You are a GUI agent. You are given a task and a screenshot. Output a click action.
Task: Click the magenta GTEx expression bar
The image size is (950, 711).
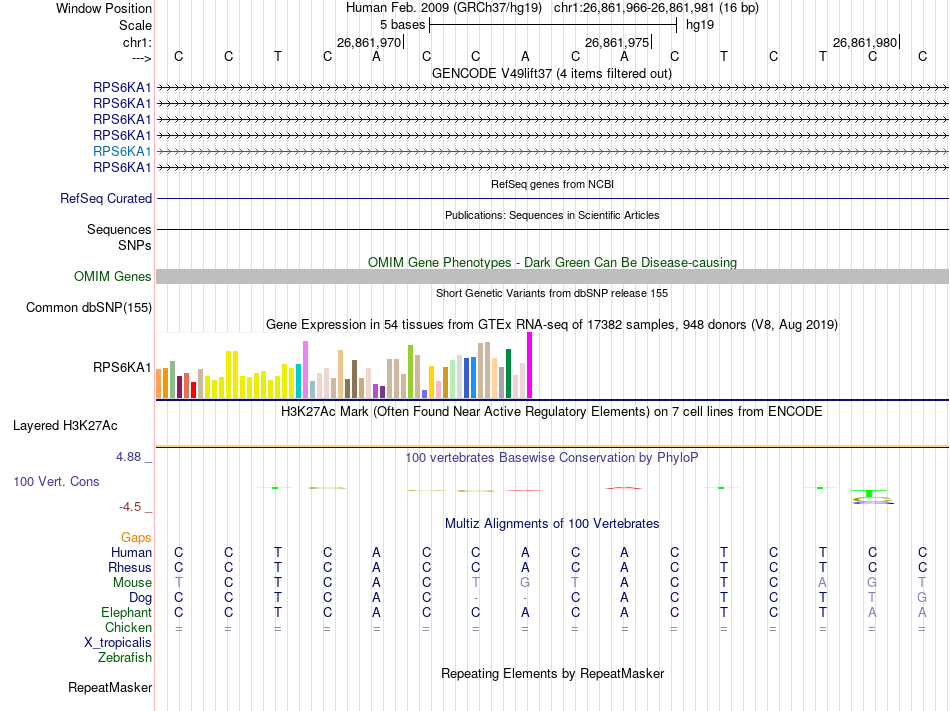pyautogui.click(x=530, y=365)
